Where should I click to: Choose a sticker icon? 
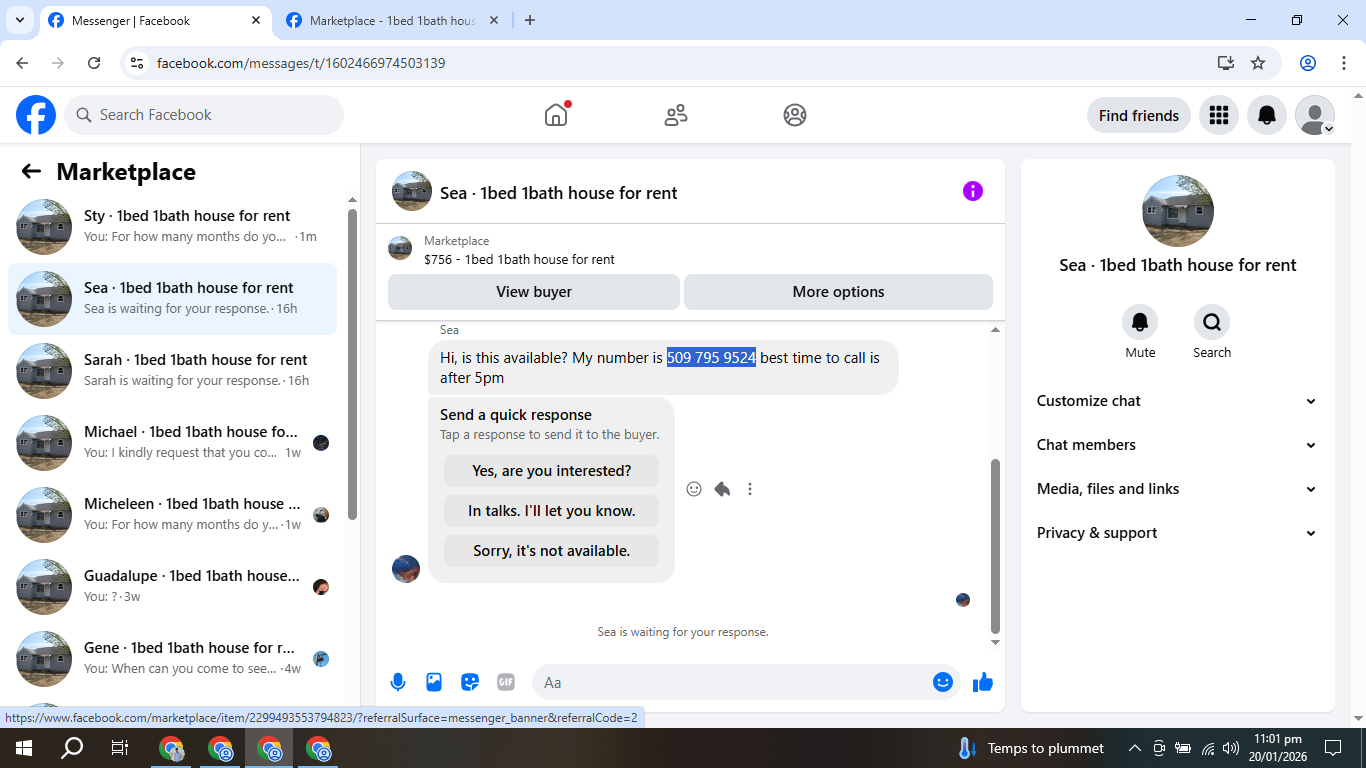(x=470, y=682)
